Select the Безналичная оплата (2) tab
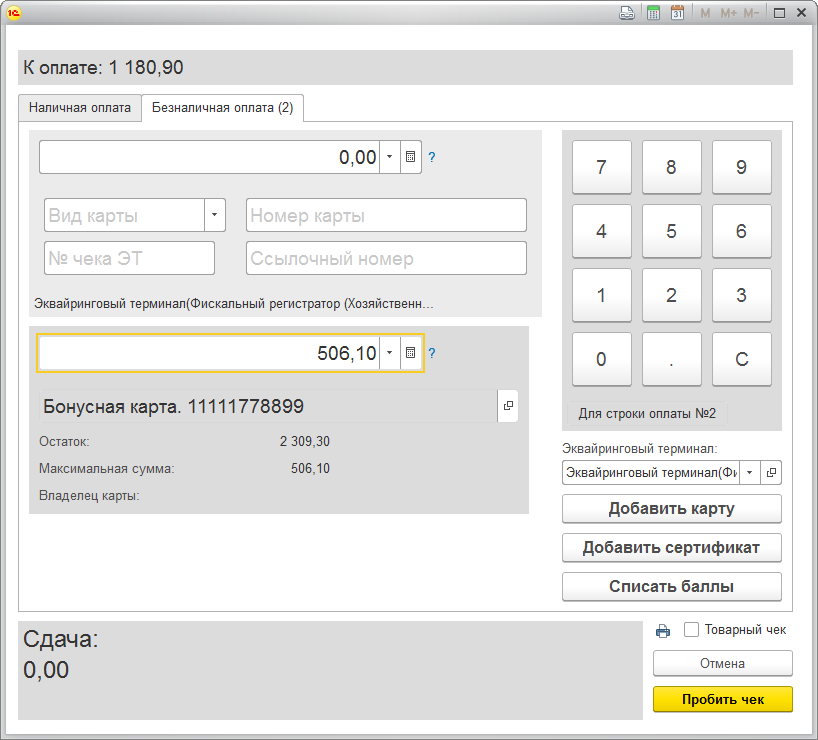Image resolution: width=818 pixels, height=740 pixels. point(222,108)
